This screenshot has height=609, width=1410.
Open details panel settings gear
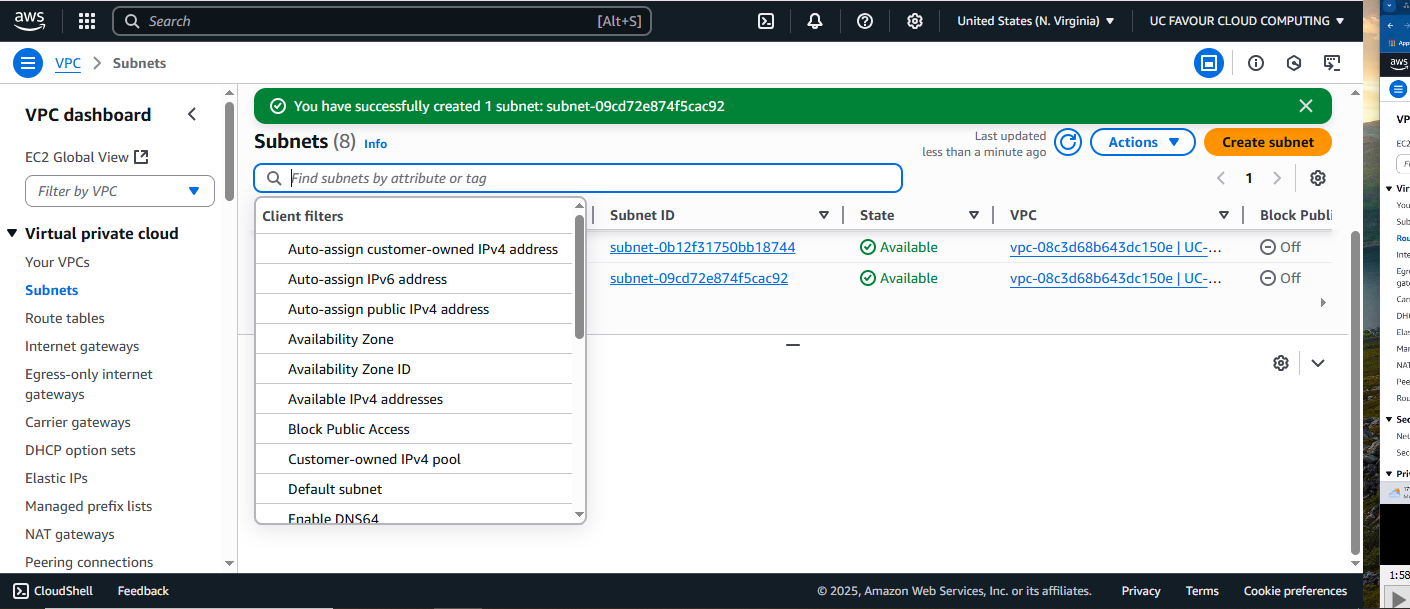[1281, 363]
